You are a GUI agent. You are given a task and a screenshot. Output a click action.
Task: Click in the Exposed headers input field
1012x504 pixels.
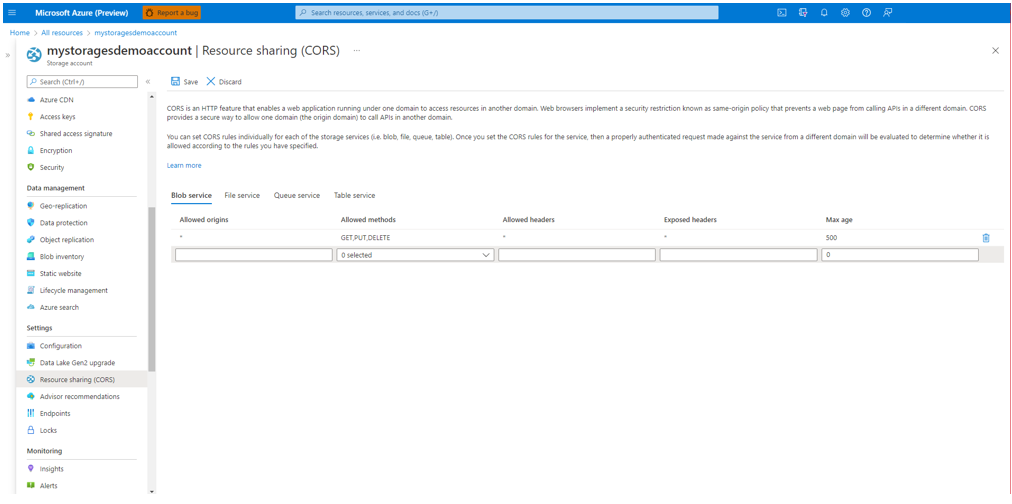click(738, 255)
